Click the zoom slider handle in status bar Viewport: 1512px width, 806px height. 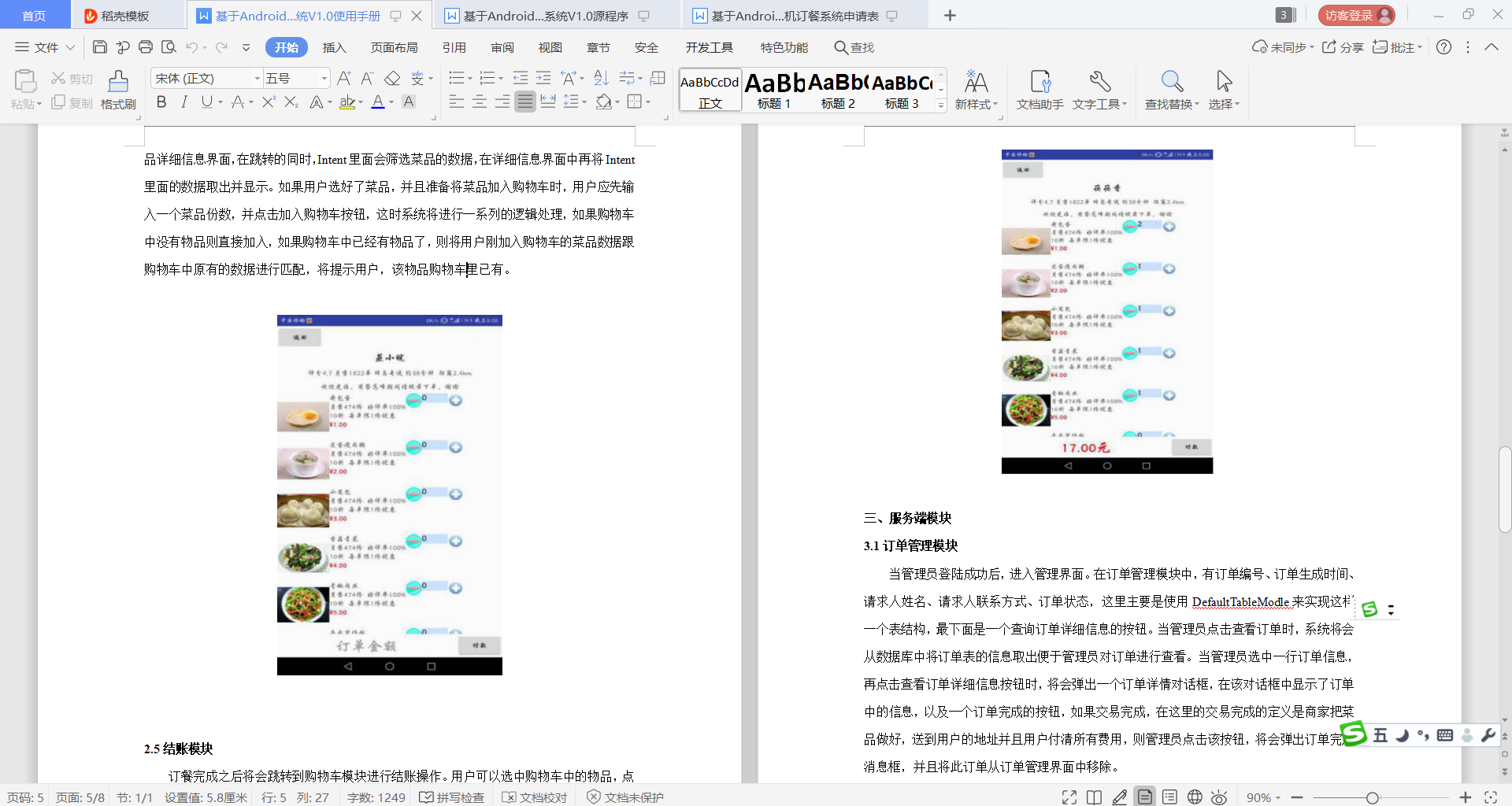tap(1373, 797)
